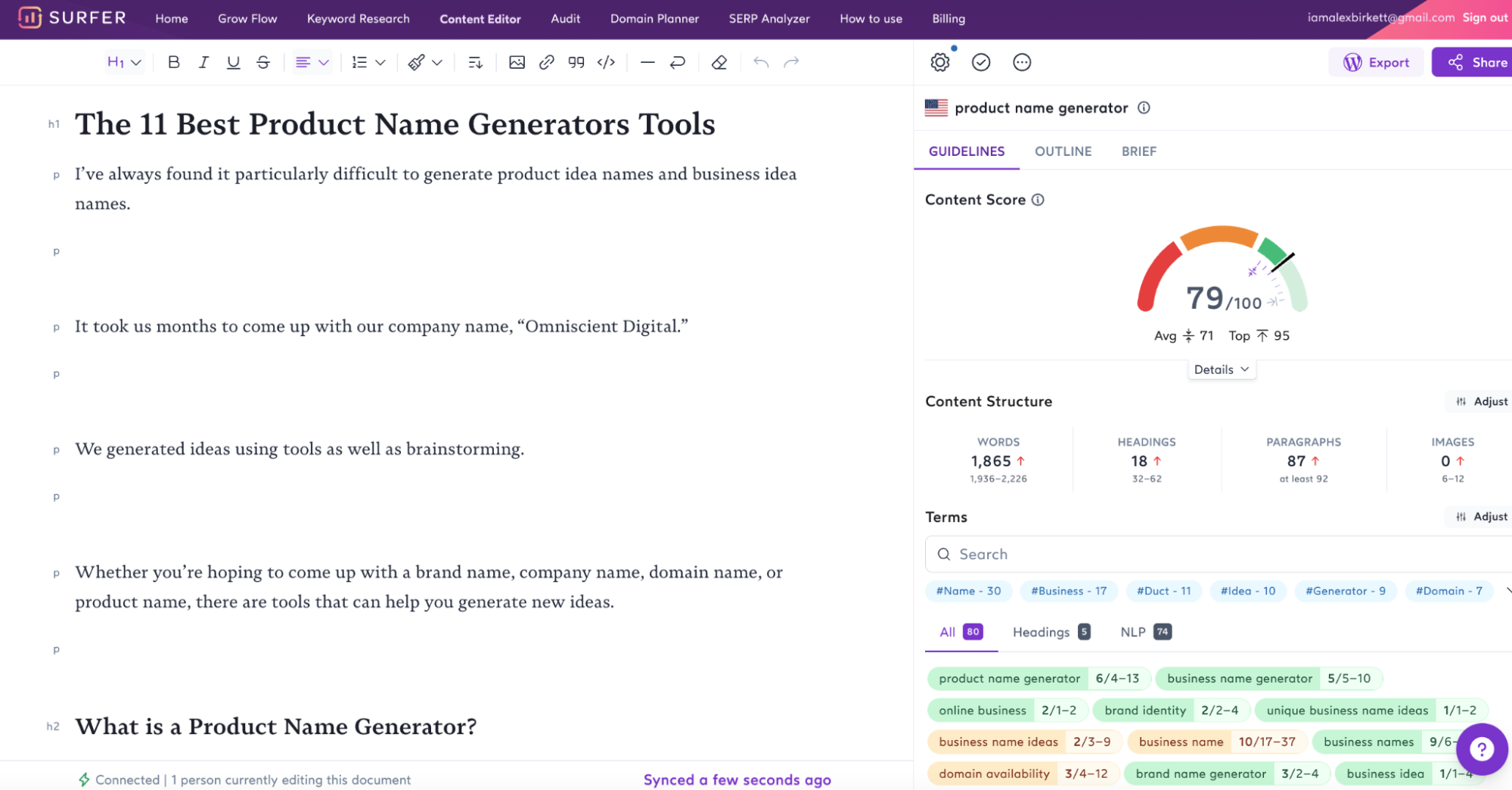Open the heading level dropdown
Viewport: 1512px width, 790px height.
123,62
